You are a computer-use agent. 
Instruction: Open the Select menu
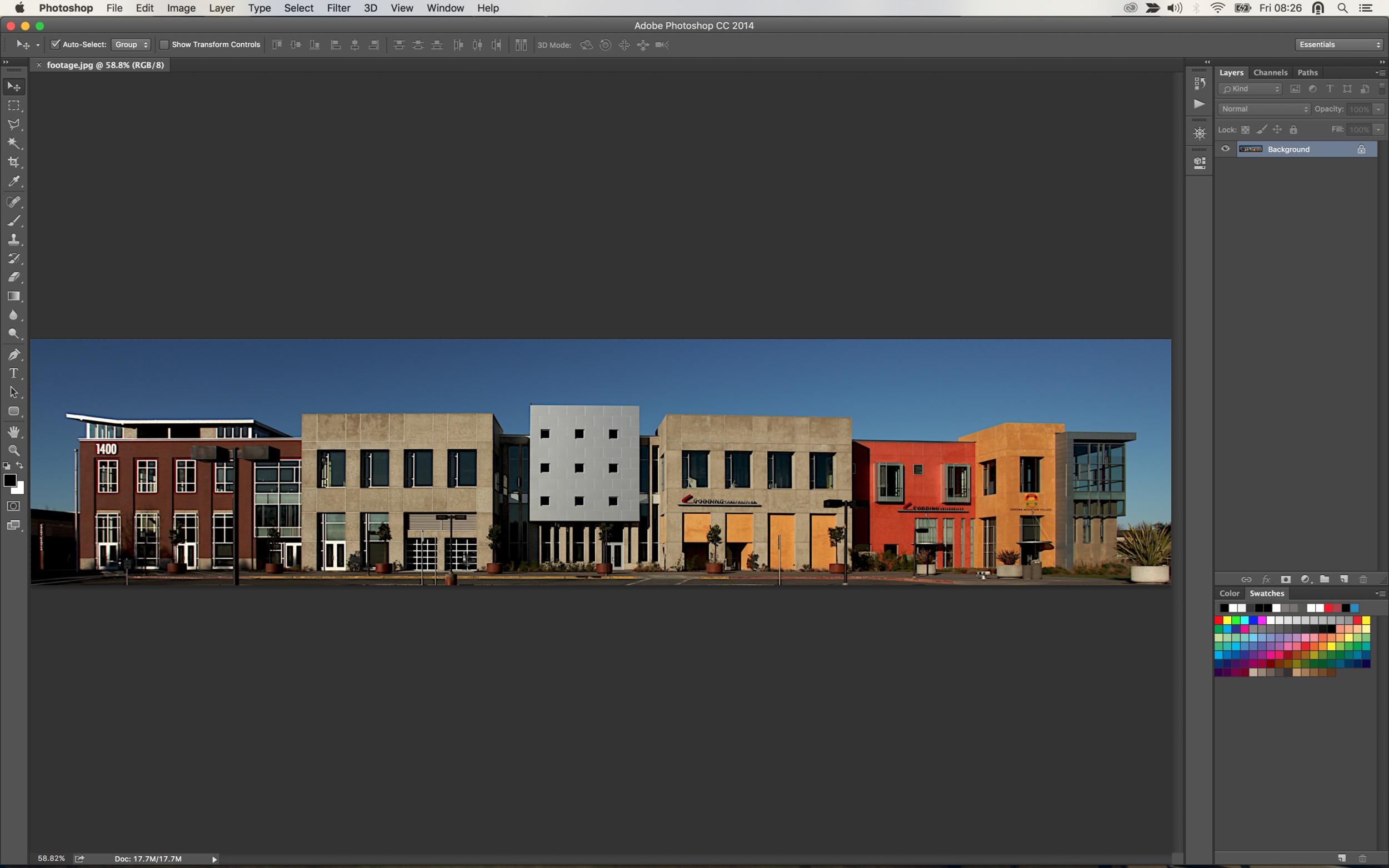click(298, 8)
